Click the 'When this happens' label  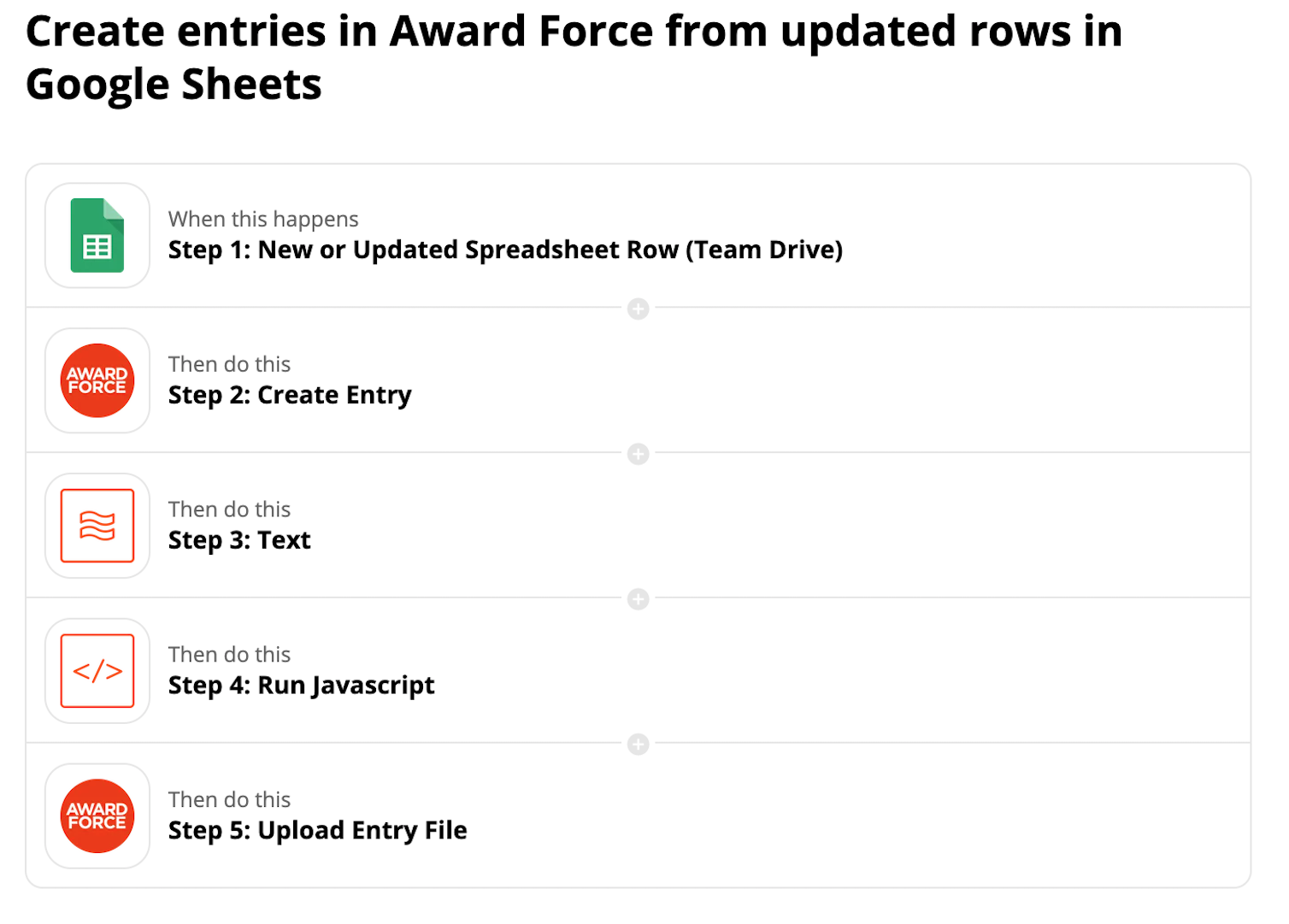pos(262,219)
